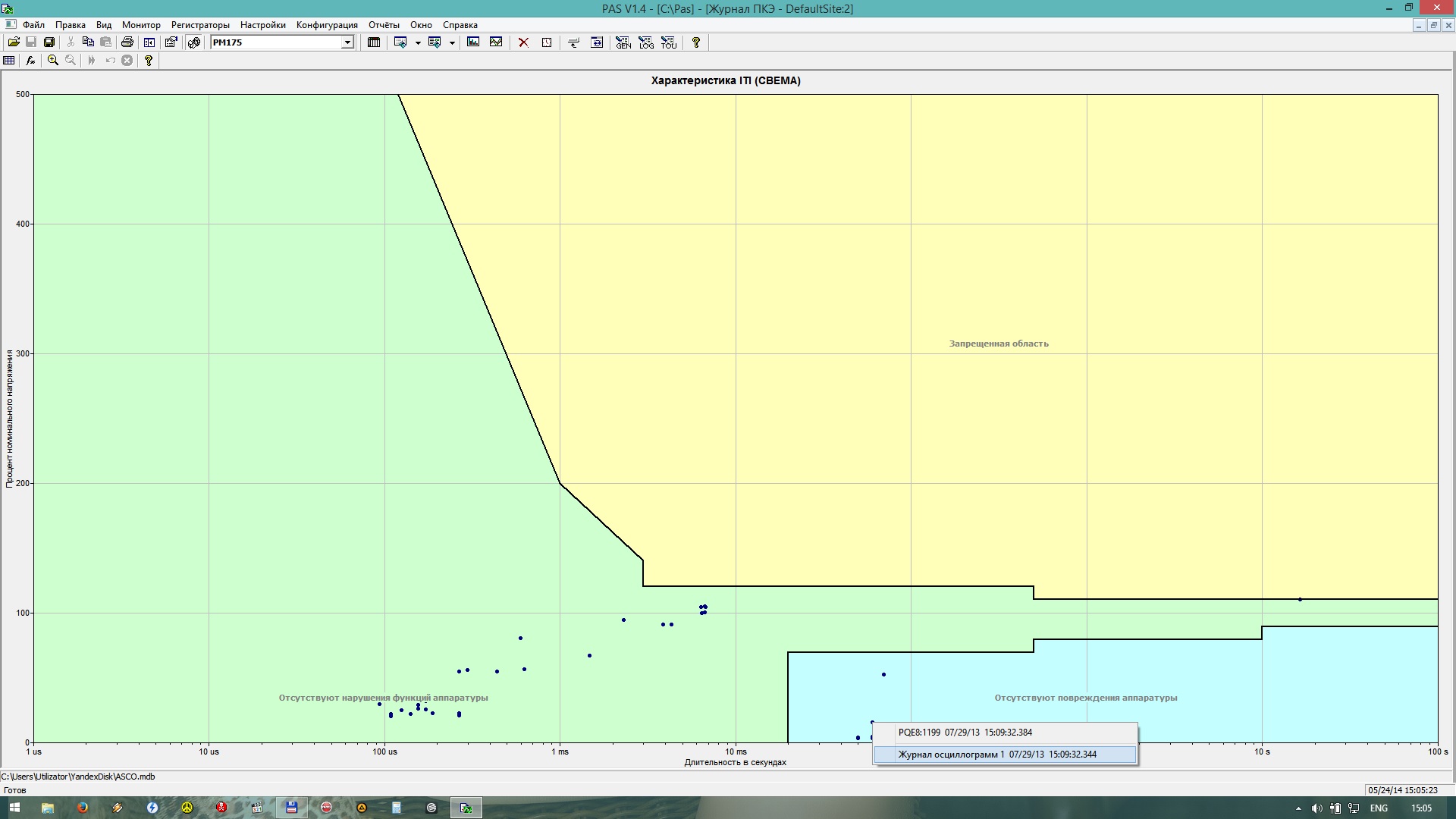Click data point on the 110% limit line
This screenshot has width=1456, height=819.
[1300, 599]
